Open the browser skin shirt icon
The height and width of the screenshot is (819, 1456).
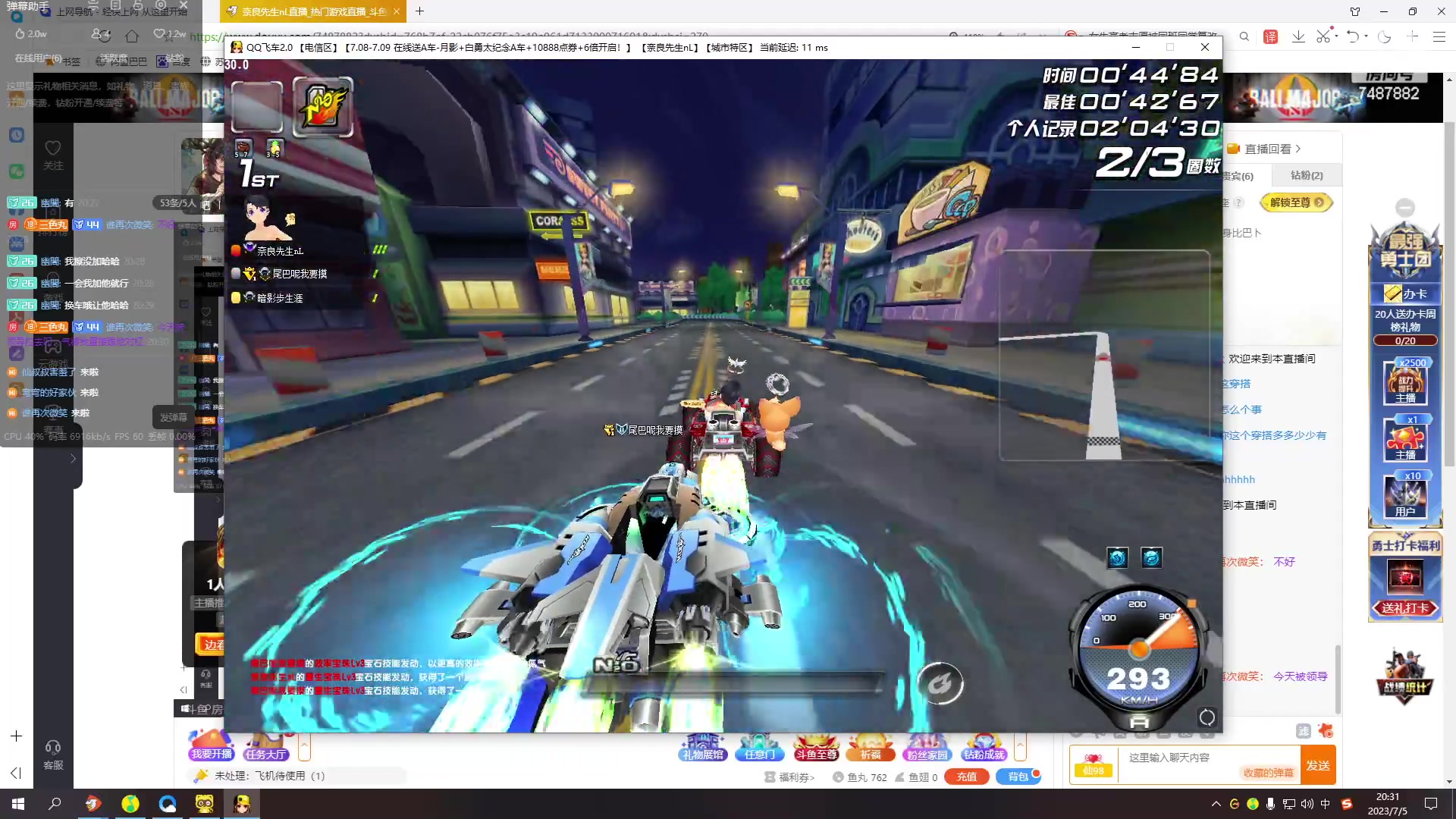[x=1355, y=11]
